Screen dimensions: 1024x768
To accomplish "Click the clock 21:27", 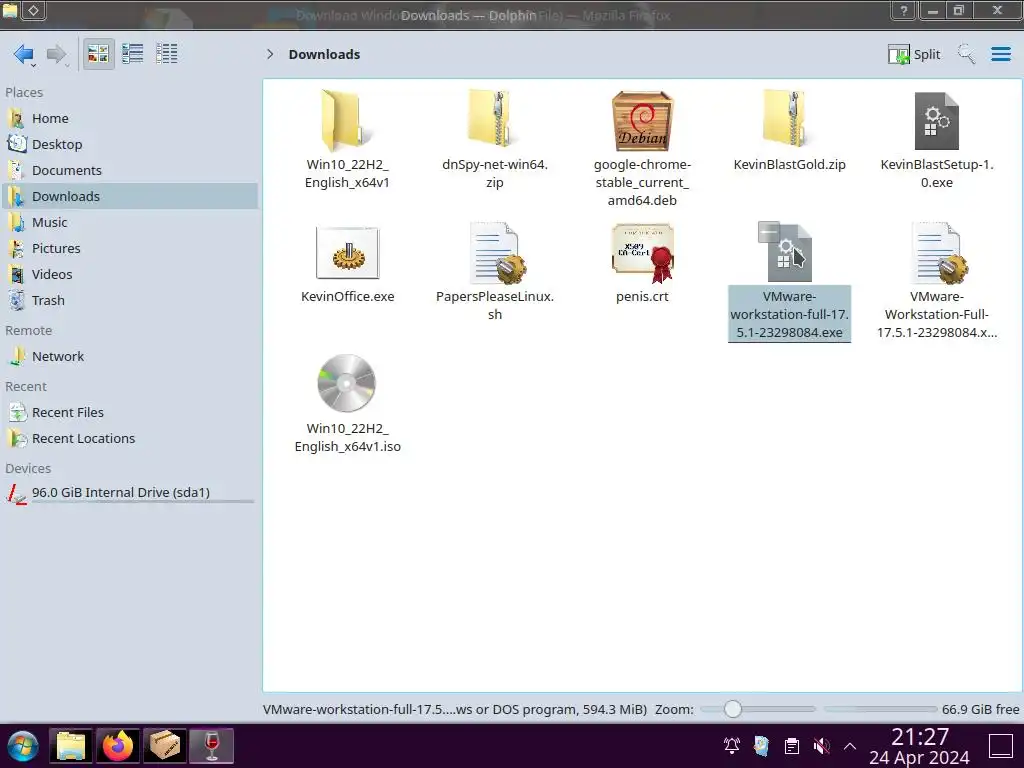I will pyautogui.click(x=920, y=737).
